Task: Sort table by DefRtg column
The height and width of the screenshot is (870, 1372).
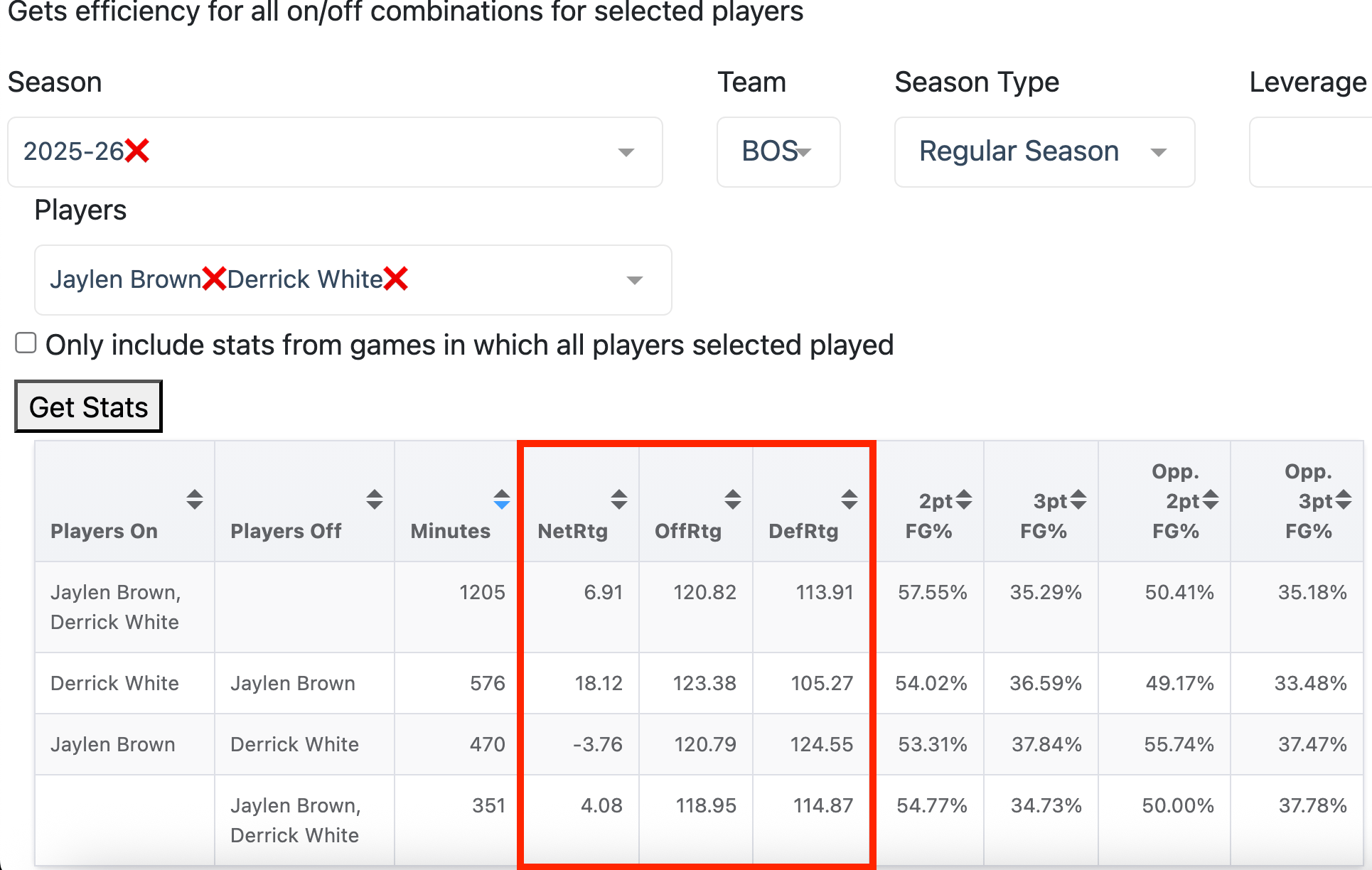Action: [849, 500]
